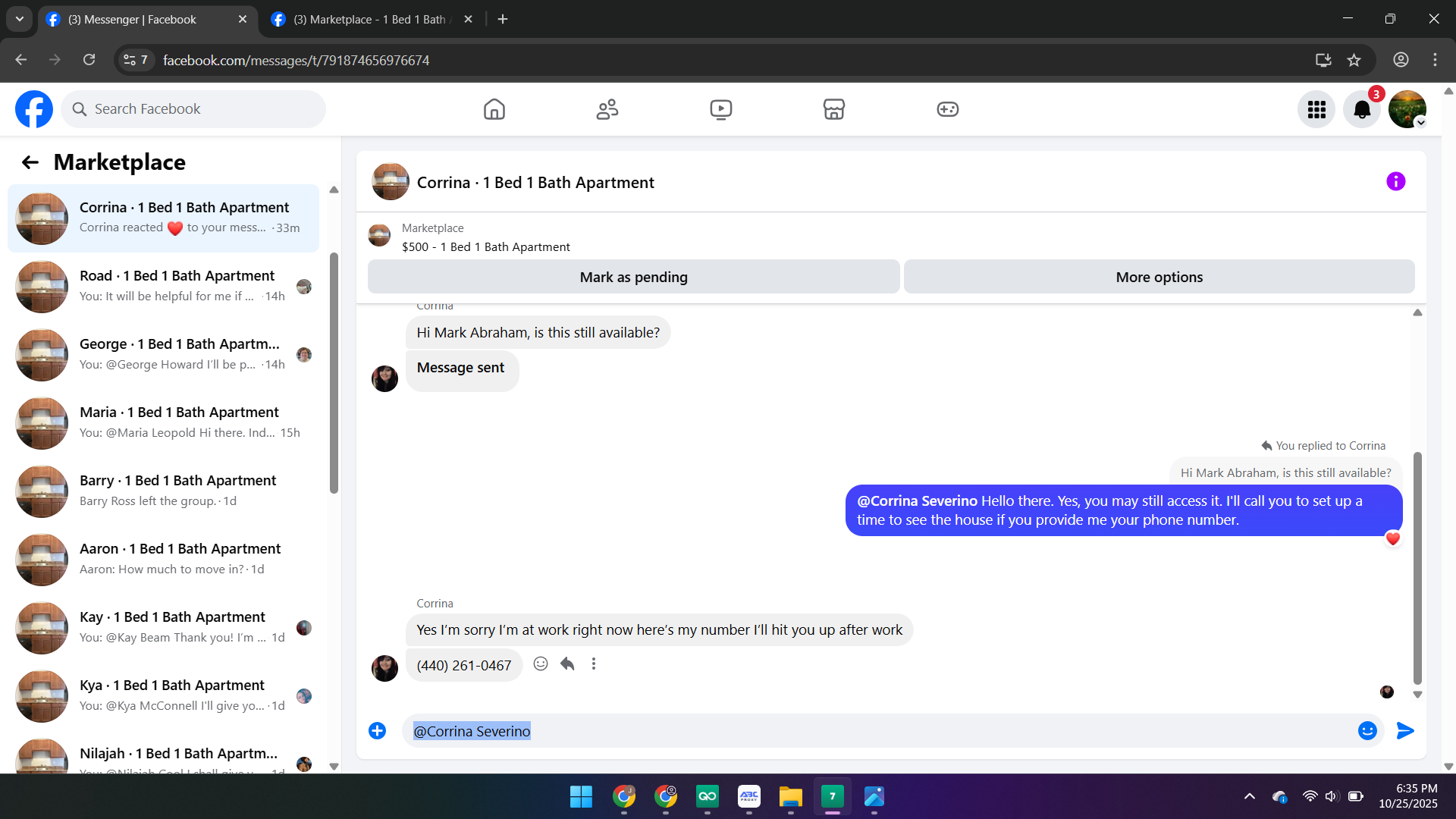Click the chat message scrollbar
This screenshot has height=819, width=1456.
(1417, 569)
